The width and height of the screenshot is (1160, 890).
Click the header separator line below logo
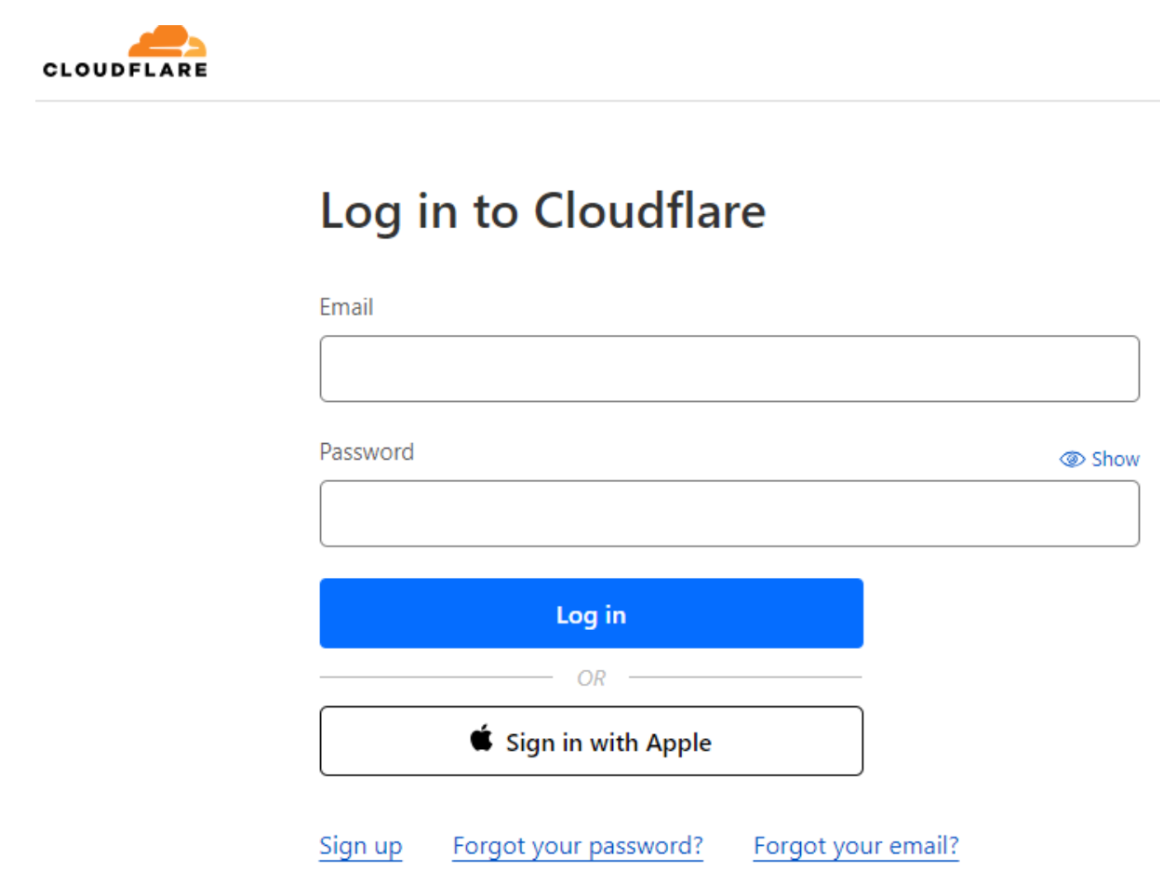point(597,101)
